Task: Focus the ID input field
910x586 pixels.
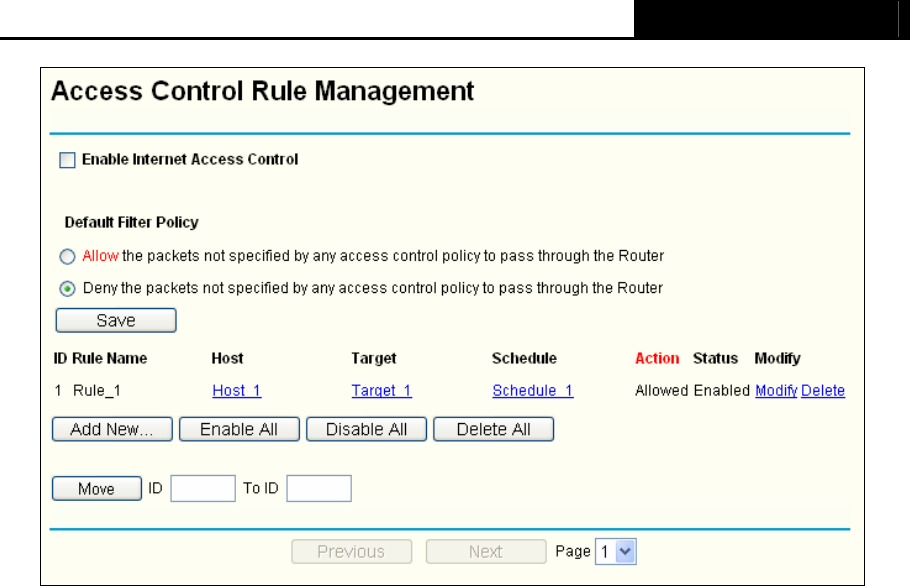Action: pyautogui.click(x=203, y=489)
